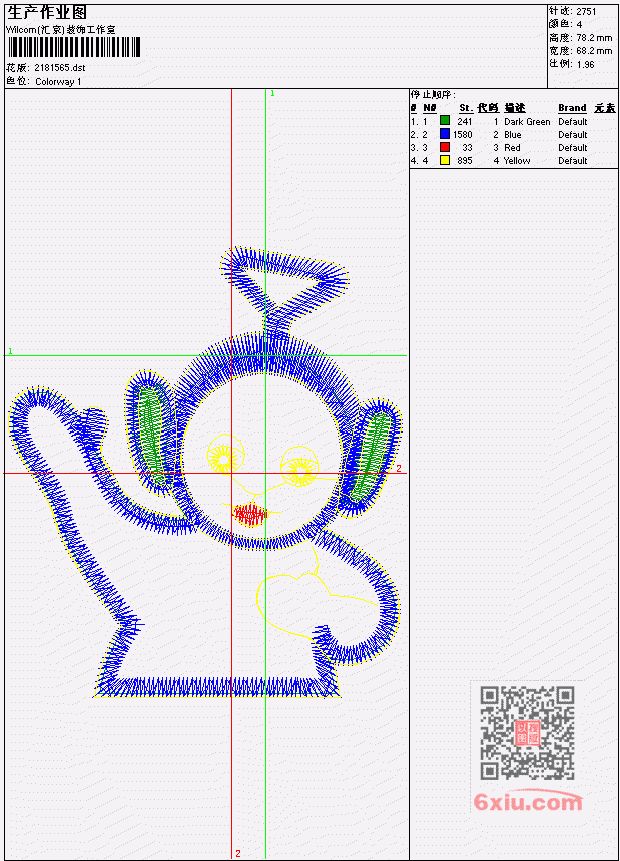
Task: Click the width value '68.2 mm'
Action: (594, 51)
